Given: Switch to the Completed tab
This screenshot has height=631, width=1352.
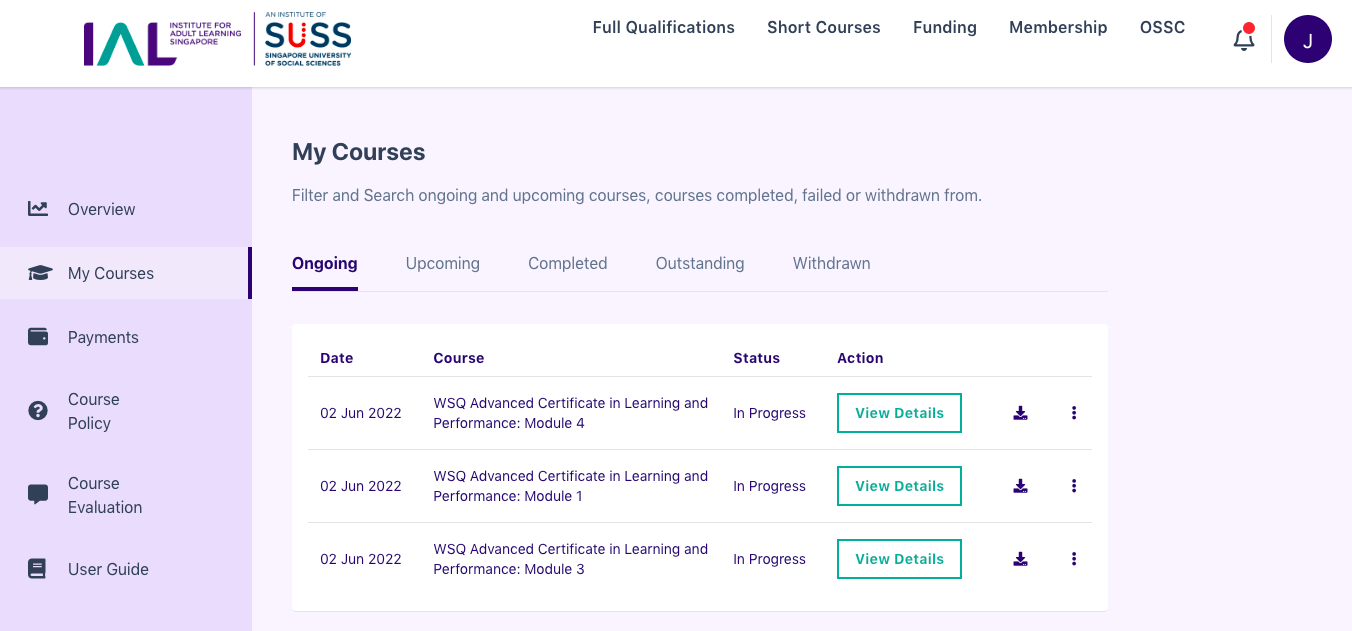Looking at the screenshot, I should 568,263.
